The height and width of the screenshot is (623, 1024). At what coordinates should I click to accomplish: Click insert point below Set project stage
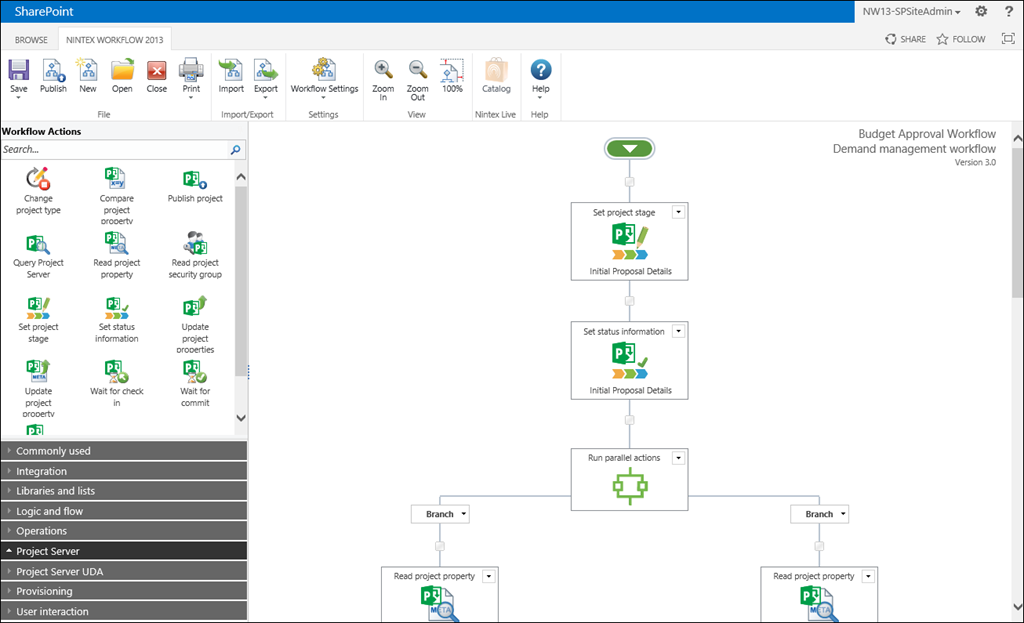630,301
